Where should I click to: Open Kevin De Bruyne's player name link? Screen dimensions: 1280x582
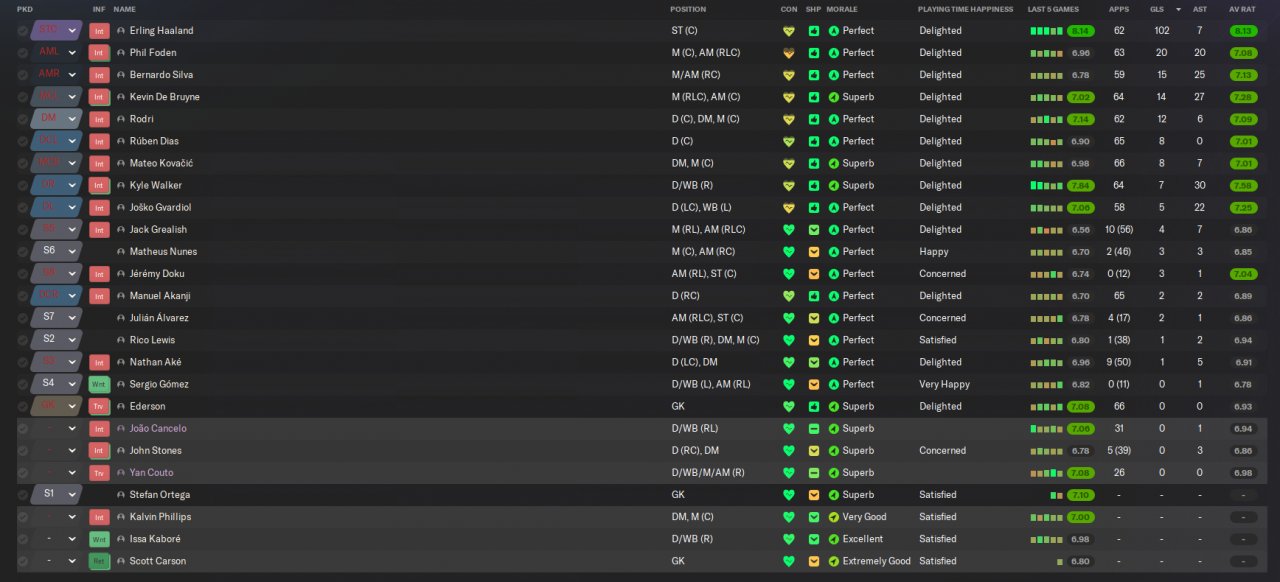165,97
